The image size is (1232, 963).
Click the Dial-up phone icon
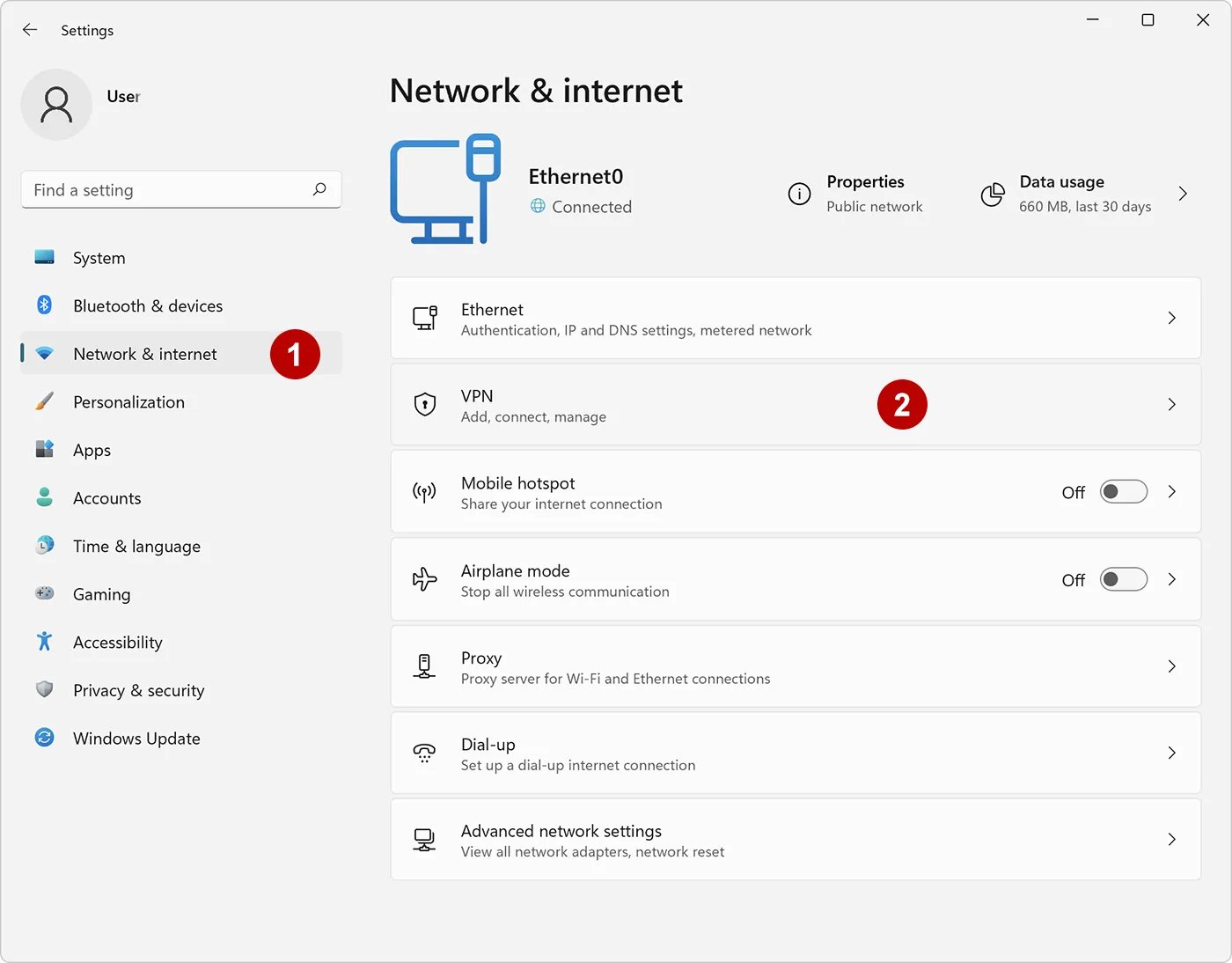[425, 753]
